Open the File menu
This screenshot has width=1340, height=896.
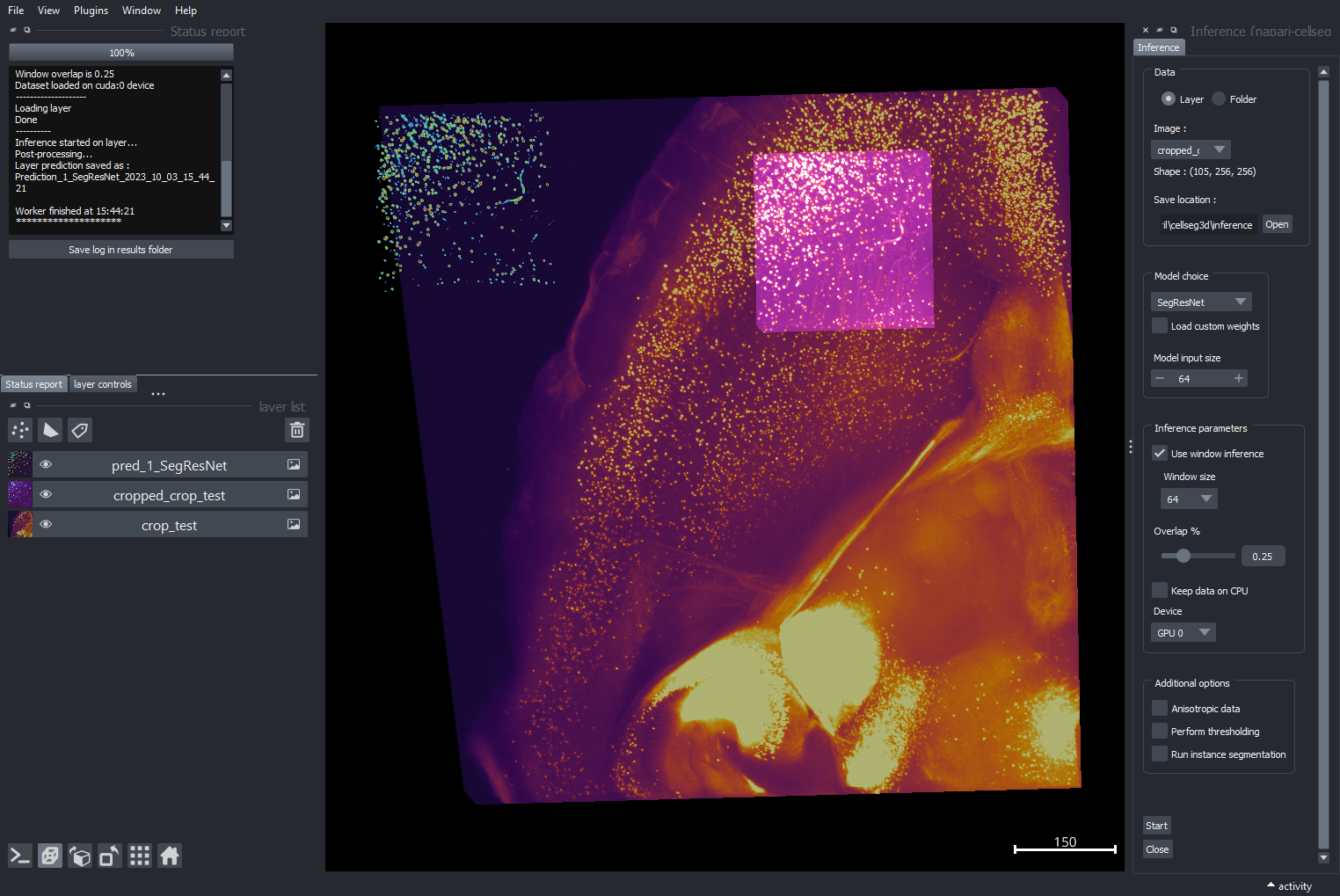point(16,11)
